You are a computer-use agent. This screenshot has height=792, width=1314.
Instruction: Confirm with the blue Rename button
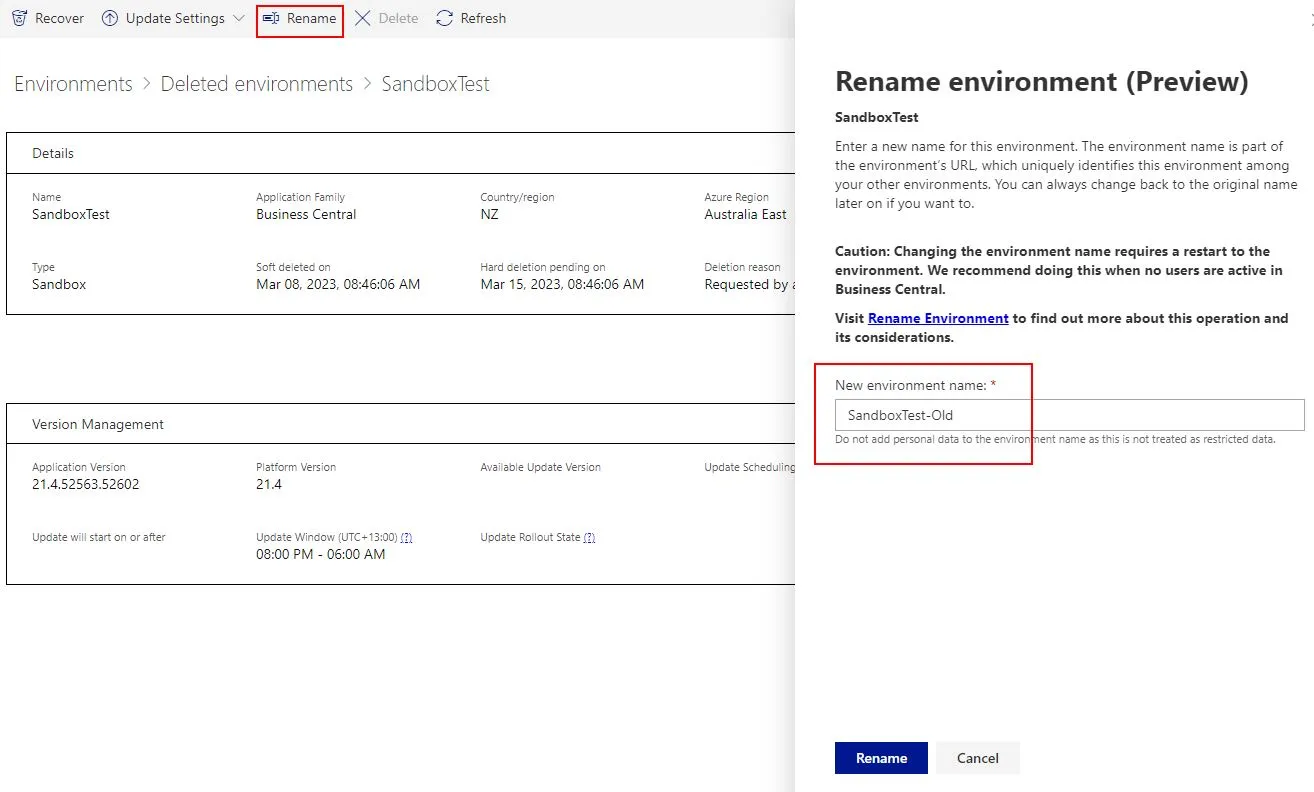pos(881,758)
